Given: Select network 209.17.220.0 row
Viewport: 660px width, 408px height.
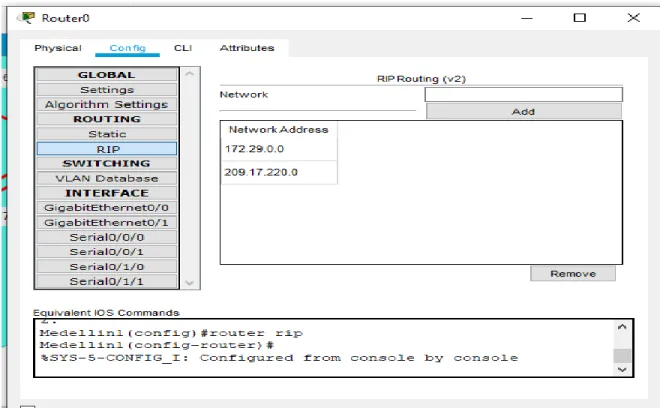Looking at the screenshot, I should pyautogui.click(x=279, y=172).
